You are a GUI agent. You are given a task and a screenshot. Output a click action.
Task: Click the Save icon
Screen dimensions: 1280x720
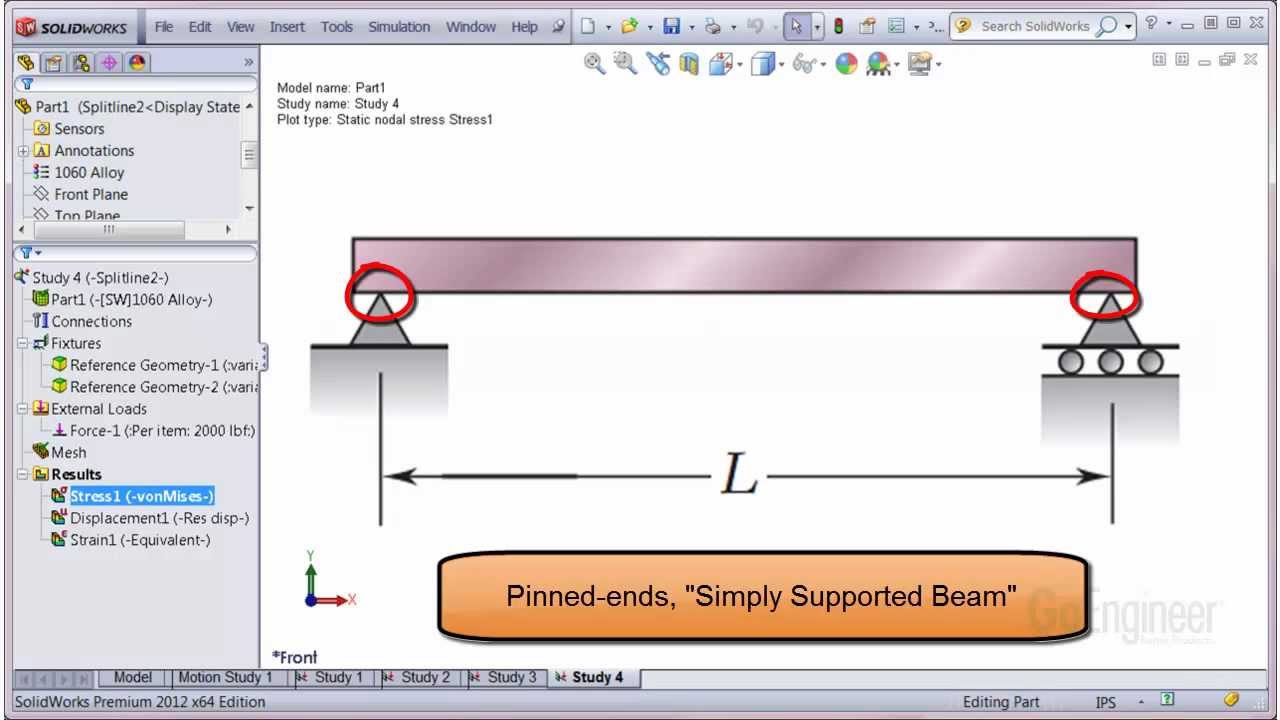(672, 26)
